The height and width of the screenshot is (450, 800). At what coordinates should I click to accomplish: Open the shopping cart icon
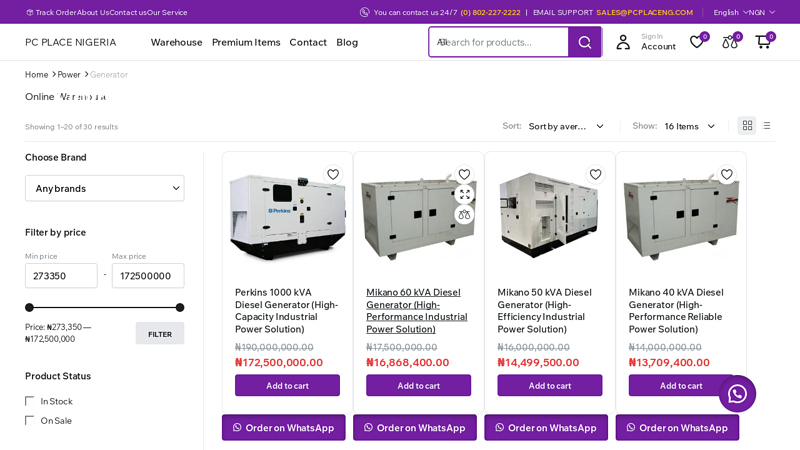pos(763,42)
